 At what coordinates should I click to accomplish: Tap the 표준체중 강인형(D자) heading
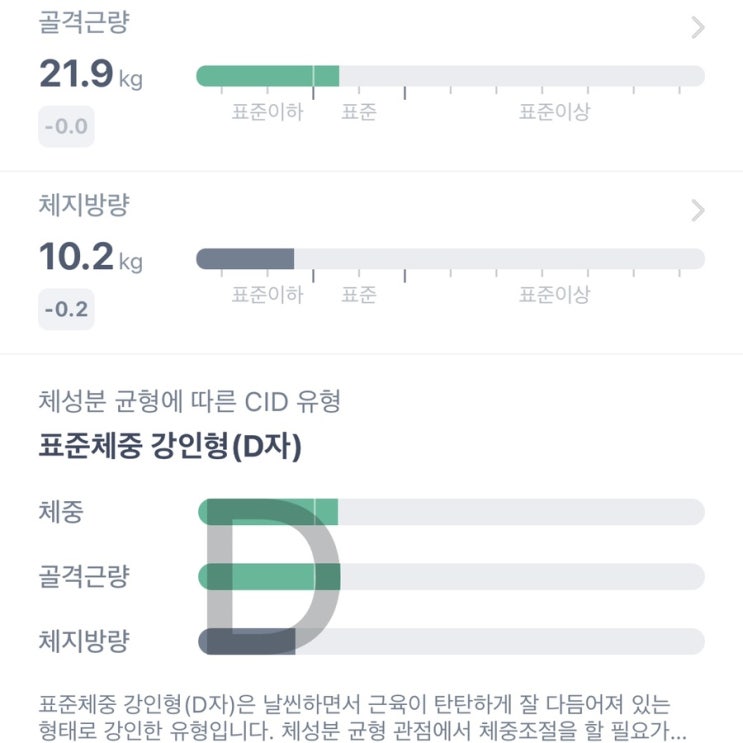(170, 448)
